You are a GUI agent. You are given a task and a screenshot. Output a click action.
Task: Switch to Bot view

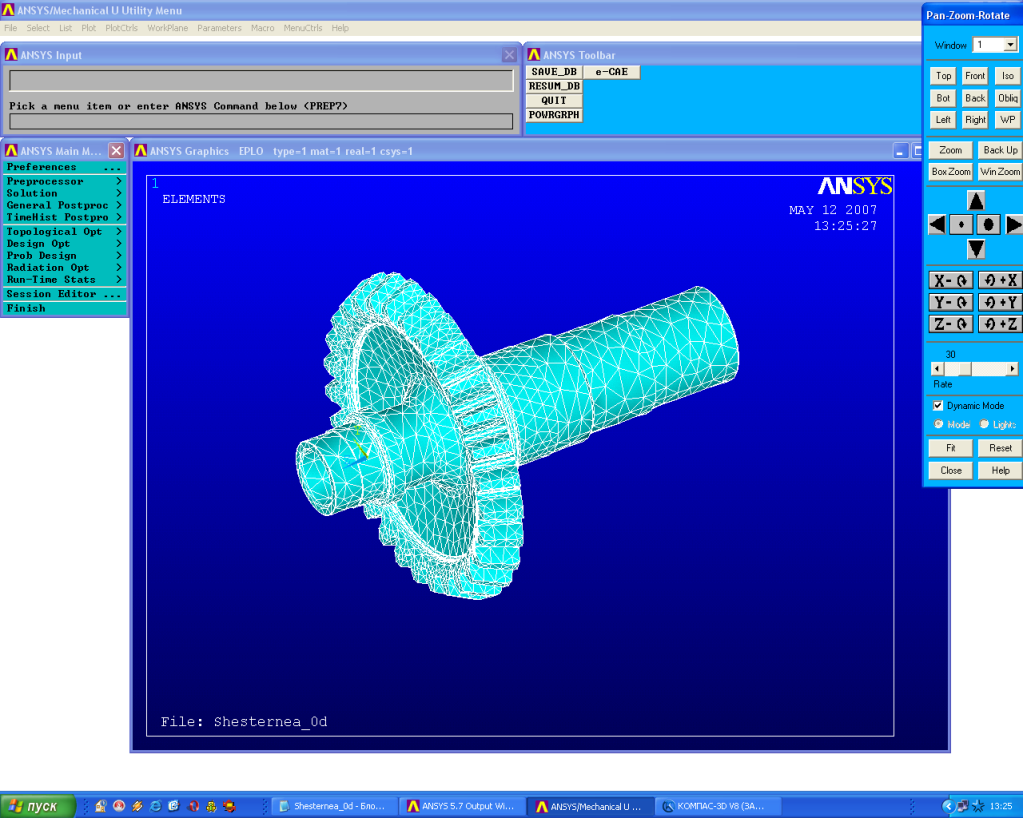pos(943,98)
